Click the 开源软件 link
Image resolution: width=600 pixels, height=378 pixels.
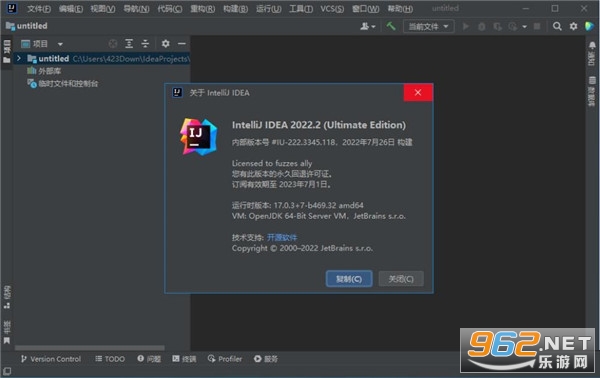pyautogui.click(x=282, y=237)
